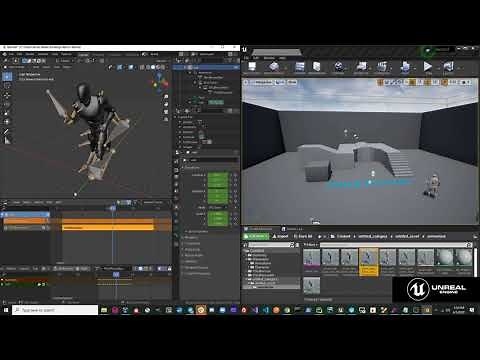Open the Content button in Unreal toolbar
Viewport: 480px width, 360px height.
click(300, 67)
